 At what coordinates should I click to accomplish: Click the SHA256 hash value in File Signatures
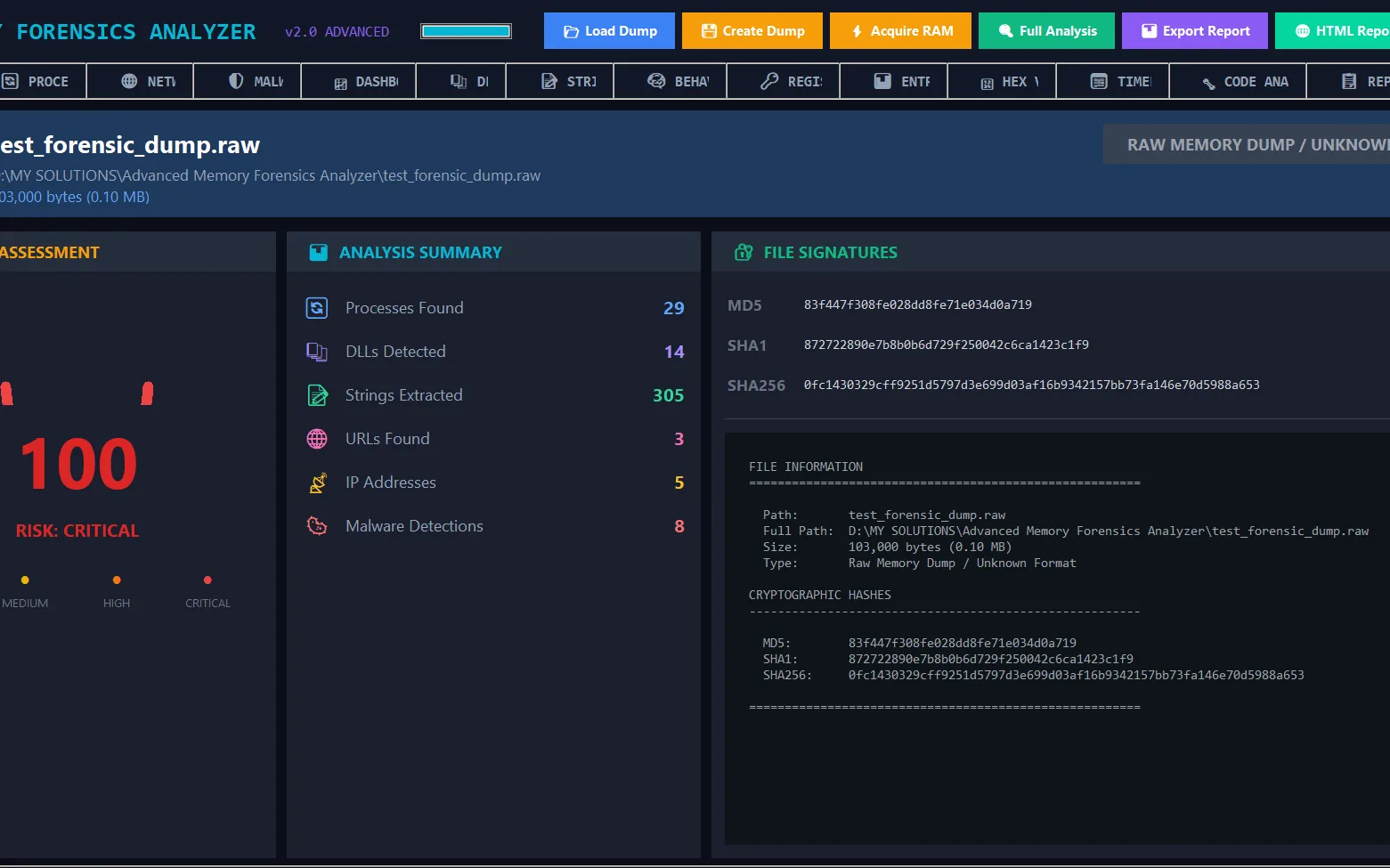coord(1032,385)
